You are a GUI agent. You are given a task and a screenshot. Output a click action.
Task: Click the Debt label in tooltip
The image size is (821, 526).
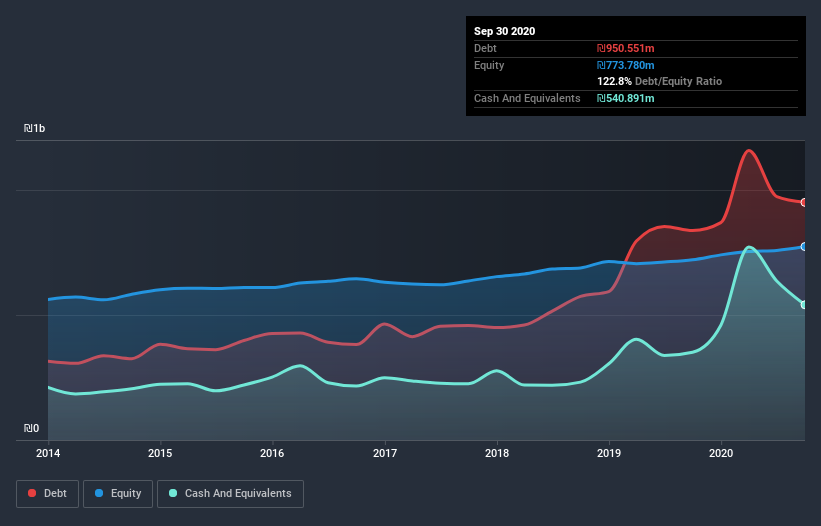485,49
